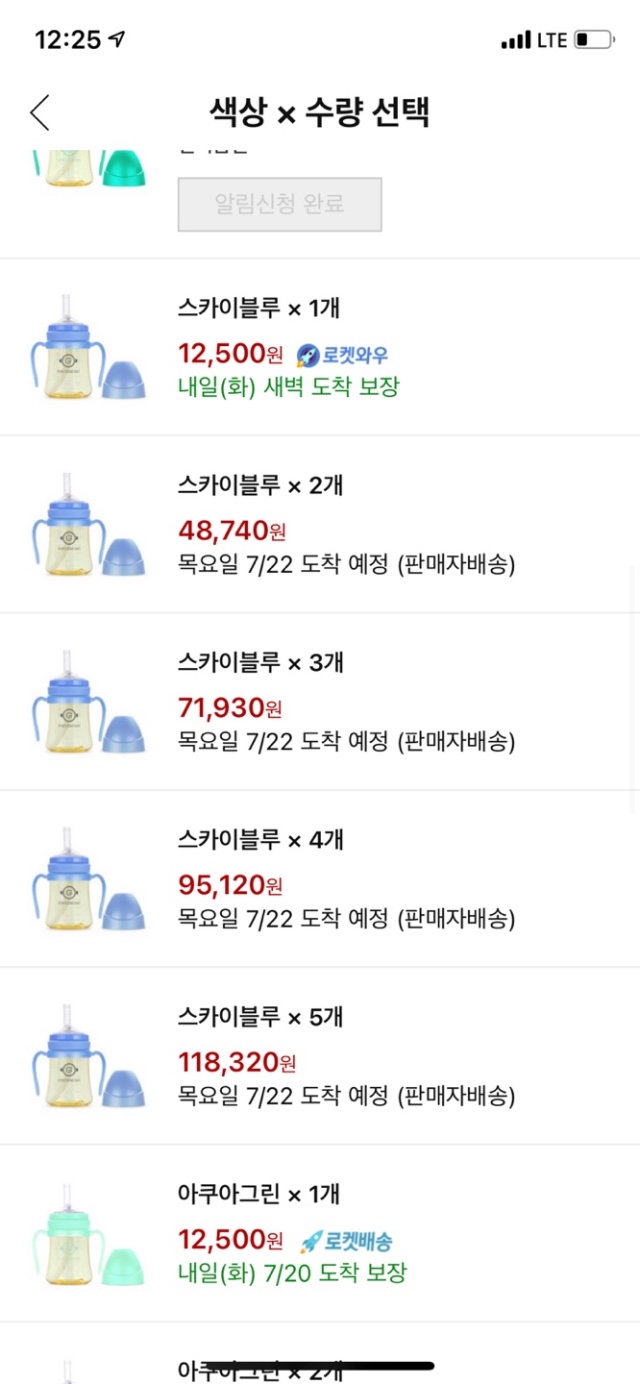This screenshot has height=1384, width=640.
Task: Tap the battery icon in status bar
Action: tap(594, 41)
